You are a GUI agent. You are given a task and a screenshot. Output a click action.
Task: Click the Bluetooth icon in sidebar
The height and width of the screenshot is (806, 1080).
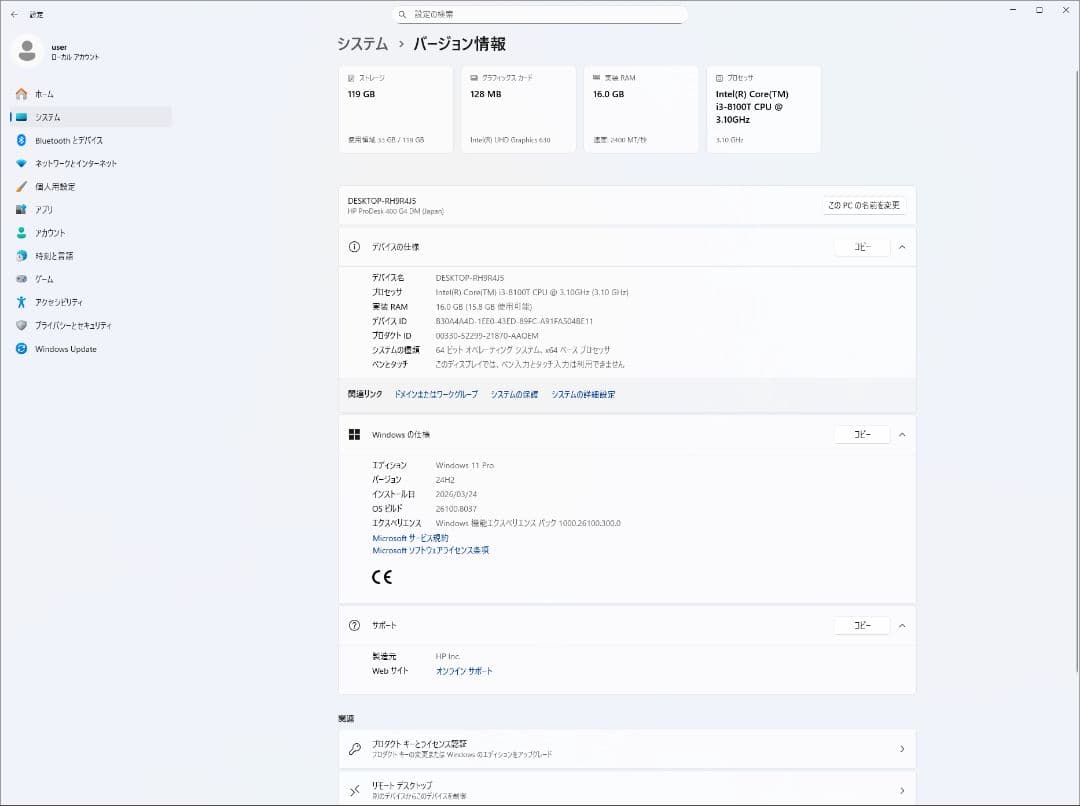pos(21,141)
